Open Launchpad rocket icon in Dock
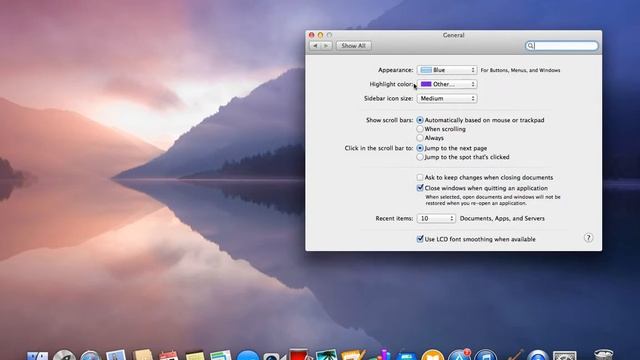The width and height of the screenshot is (640, 360). (x=64, y=356)
